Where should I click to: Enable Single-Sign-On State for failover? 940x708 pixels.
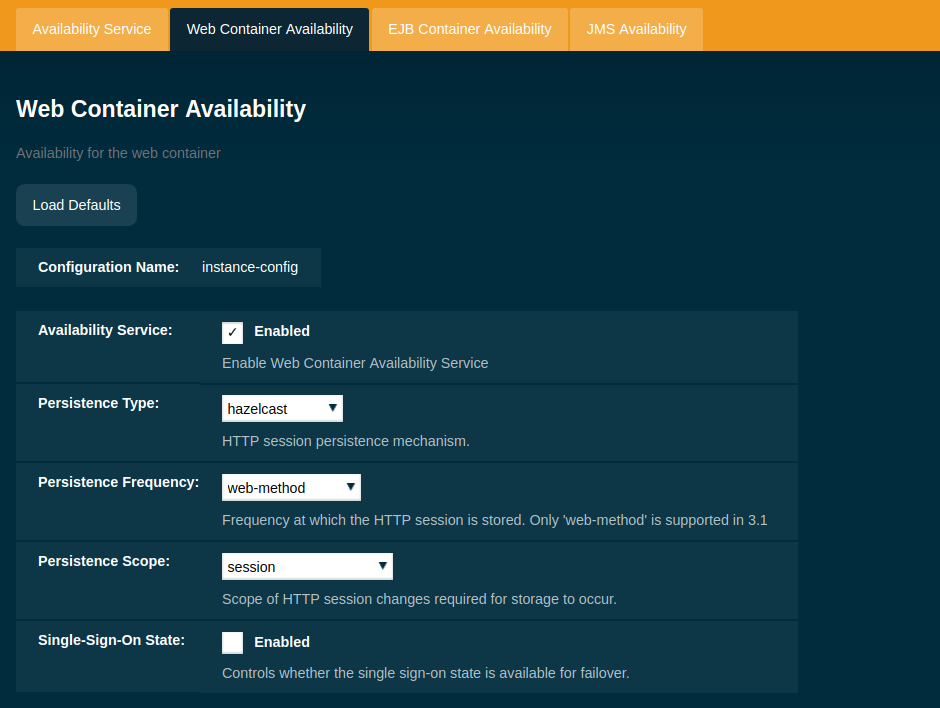pos(232,642)
